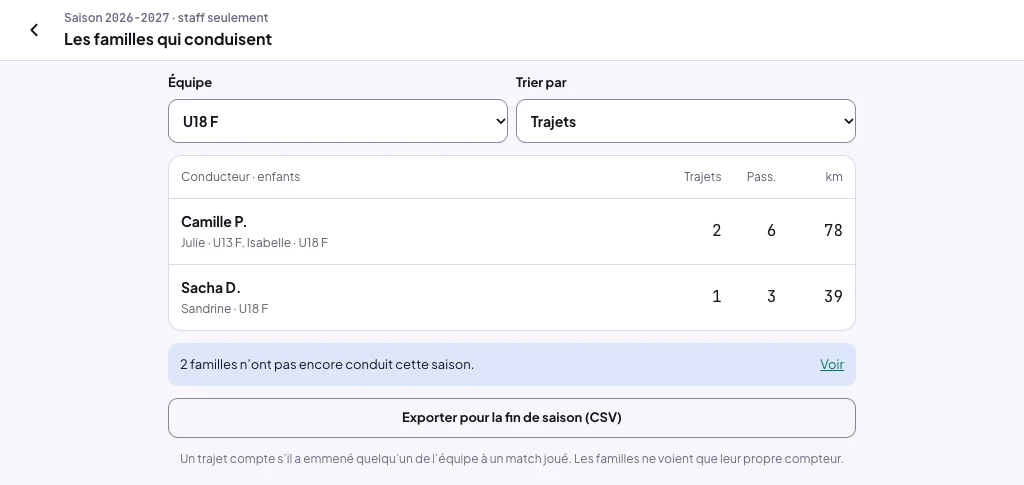Click Sacha D.'s 39 km value
Viewport: 1024px width, 485px height.
tap(833, 296)
